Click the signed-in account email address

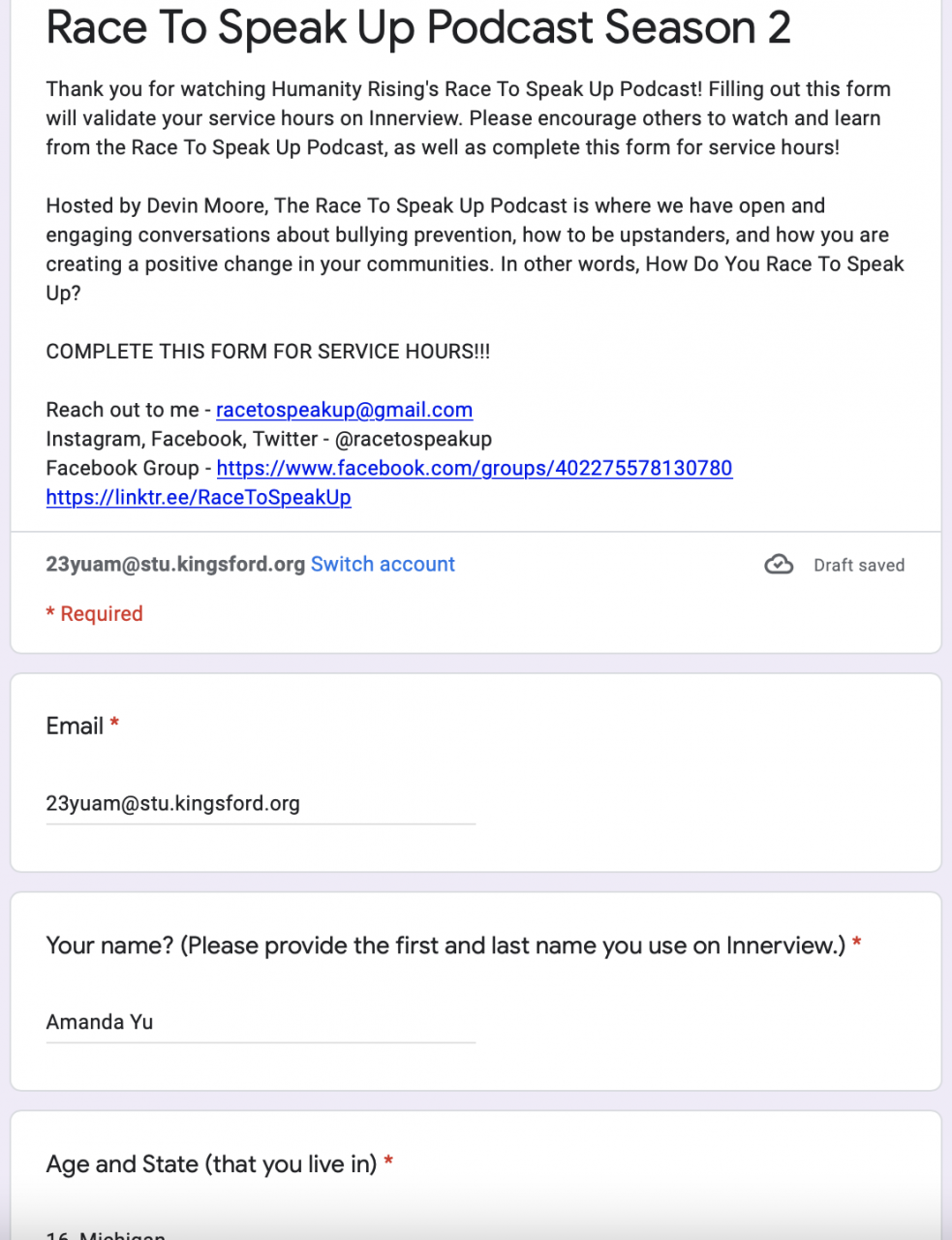click(x=175, y=564)
